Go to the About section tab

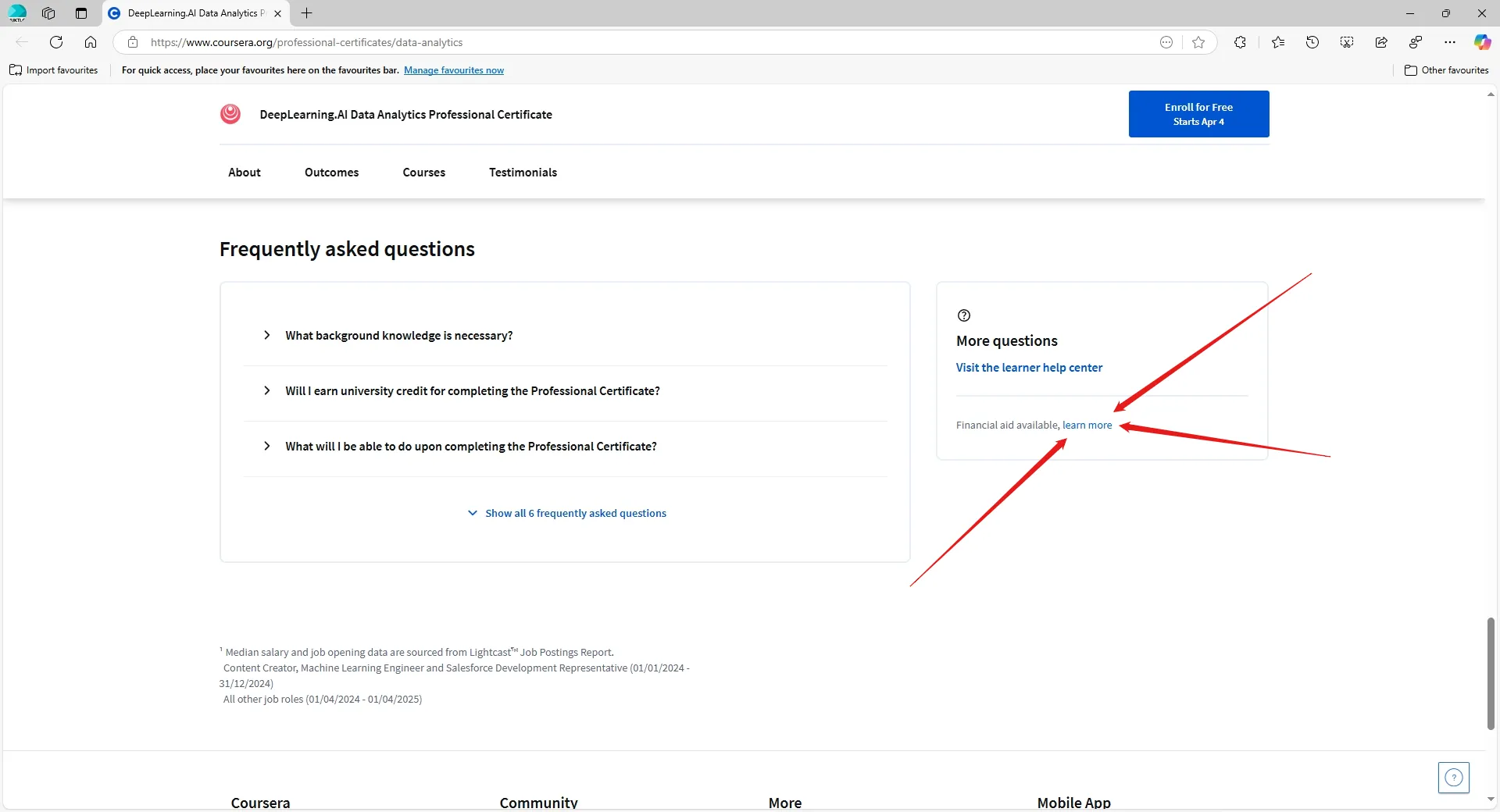pos(245,173)
